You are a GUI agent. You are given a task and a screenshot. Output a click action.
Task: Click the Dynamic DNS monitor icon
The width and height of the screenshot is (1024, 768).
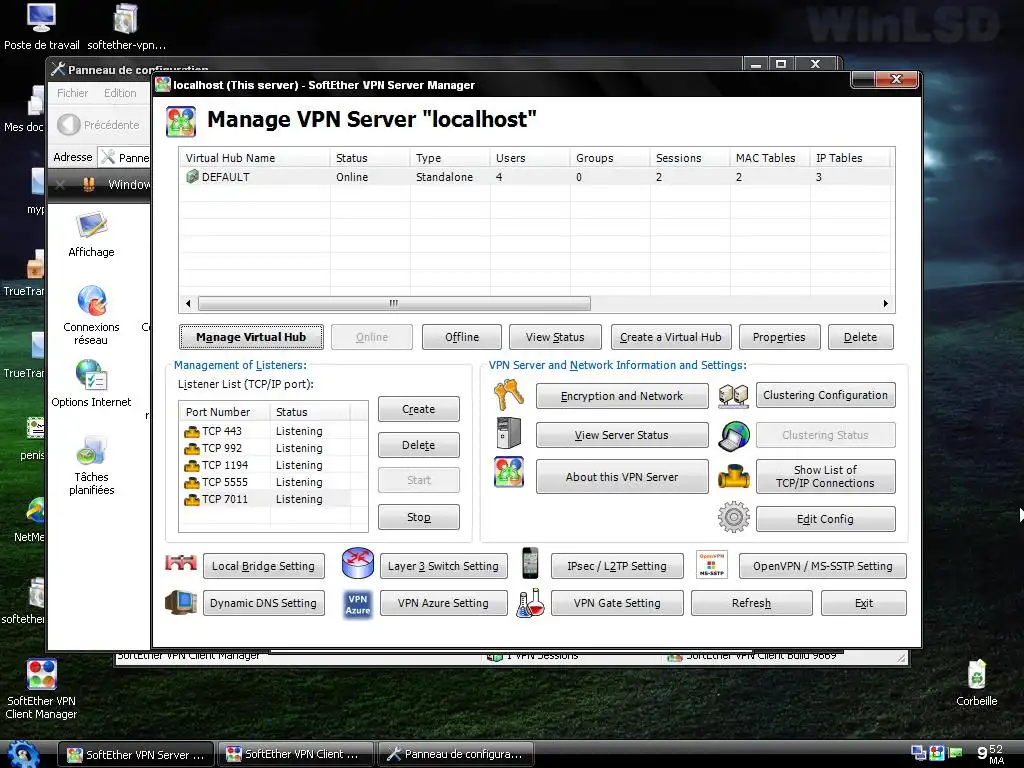click(x=181, y=603)
